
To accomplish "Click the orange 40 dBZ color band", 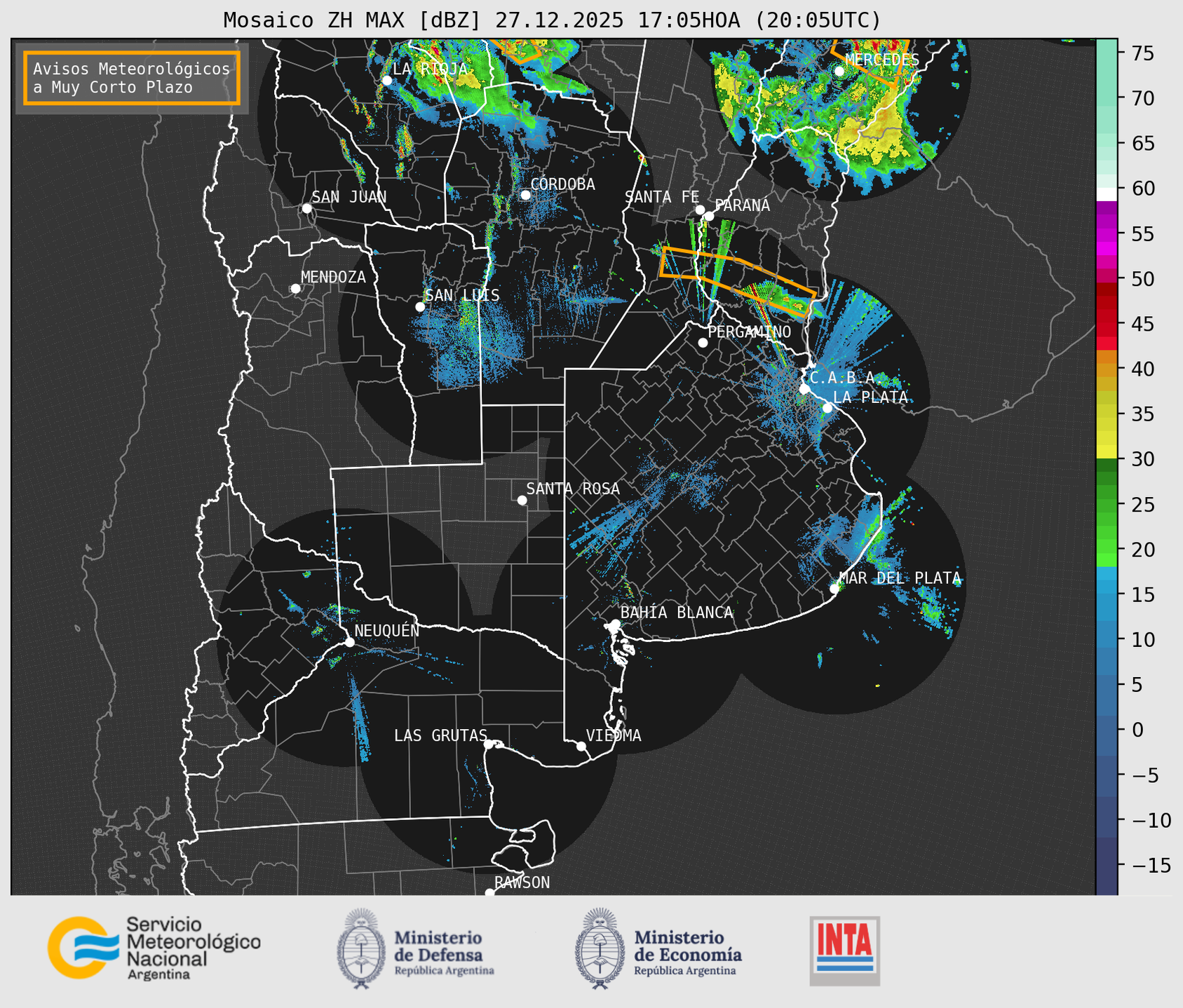I will click(x=1107, y=369).
